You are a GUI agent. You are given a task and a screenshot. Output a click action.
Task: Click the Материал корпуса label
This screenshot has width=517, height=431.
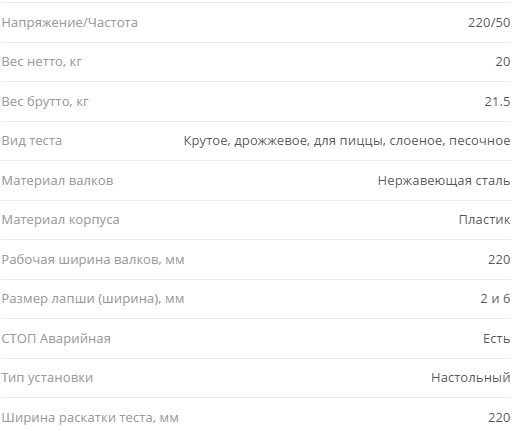(60, 220)
